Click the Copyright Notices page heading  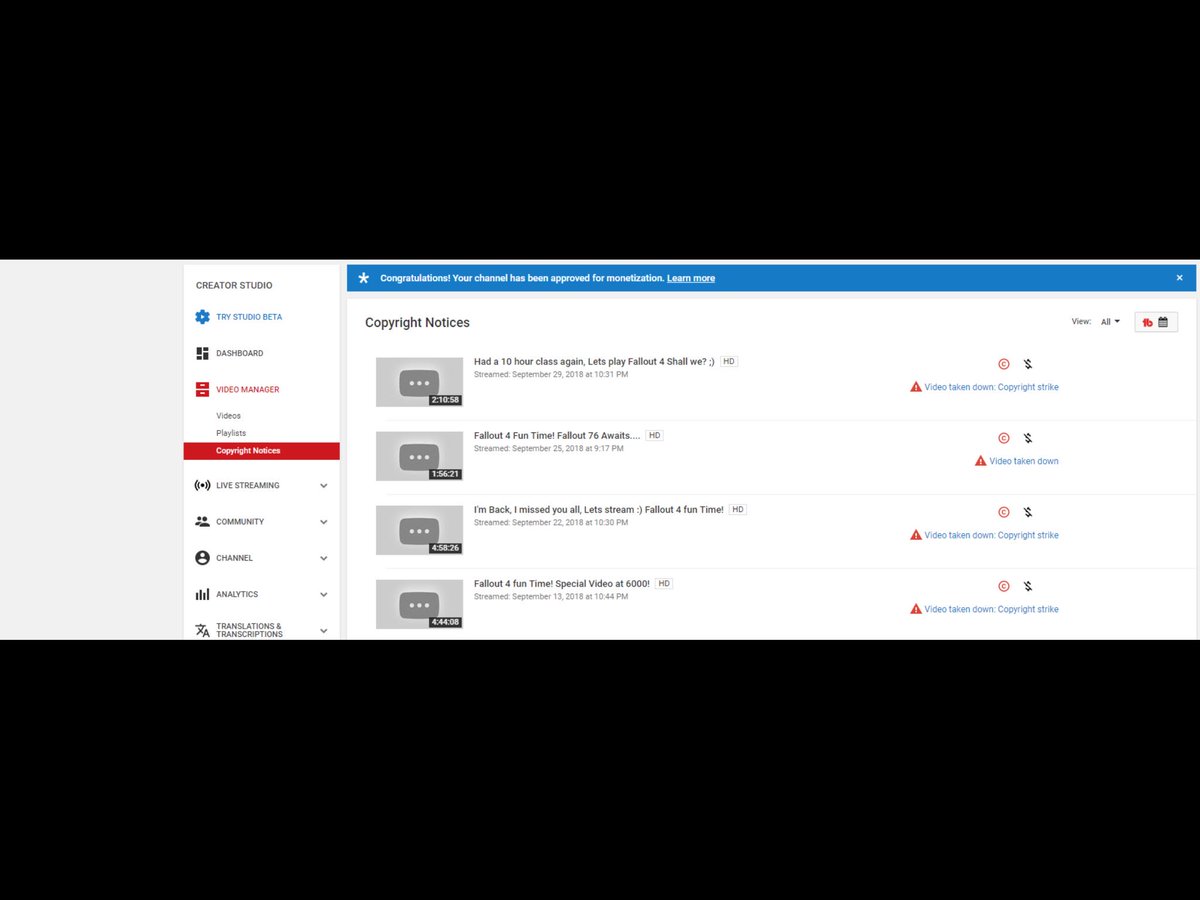[x=417, y=323]
